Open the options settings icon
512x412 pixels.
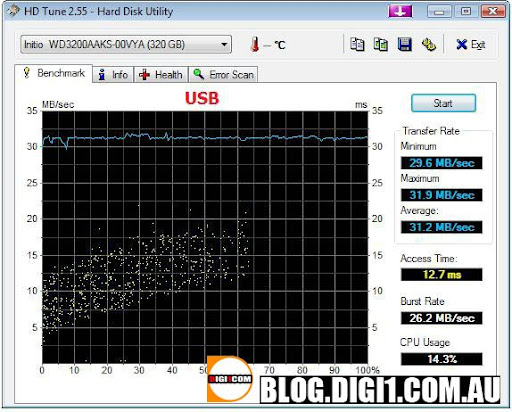coord(429,44)
